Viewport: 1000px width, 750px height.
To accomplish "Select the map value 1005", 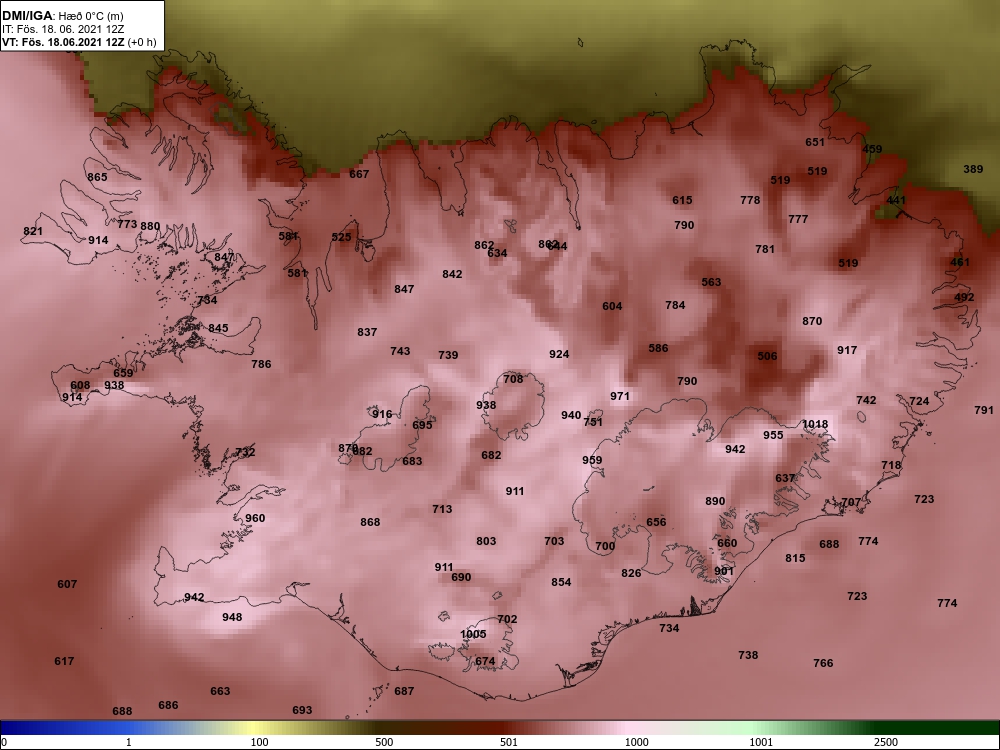I will (473, 633).
